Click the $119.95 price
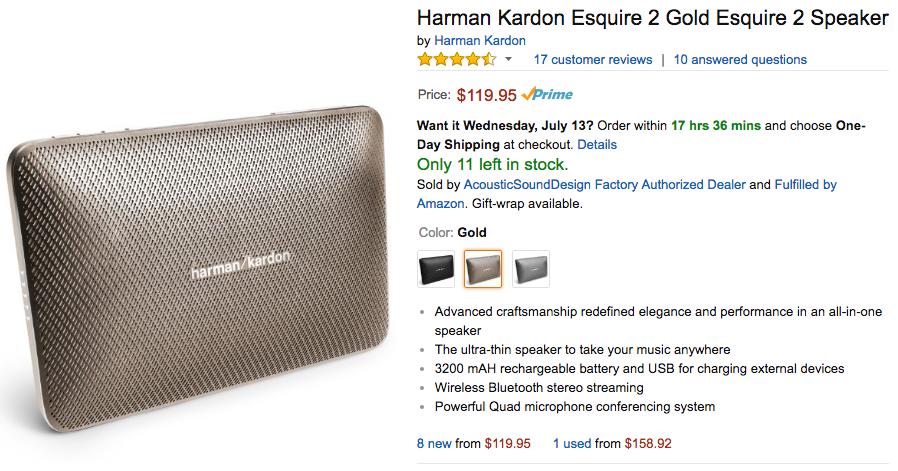This screenshot has height=471, width=898. click(487, 96)
